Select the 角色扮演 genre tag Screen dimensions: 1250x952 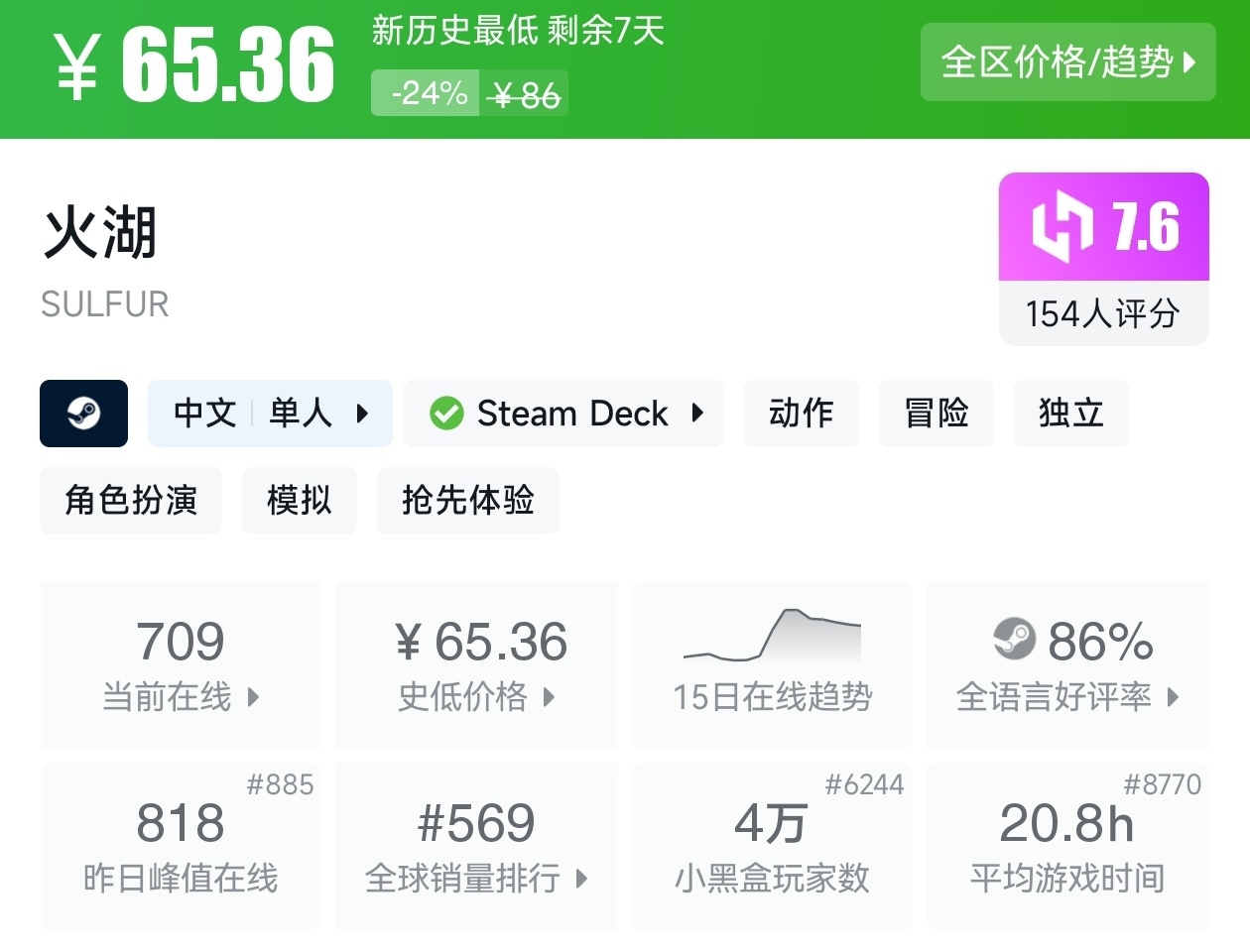coord(131,501)
